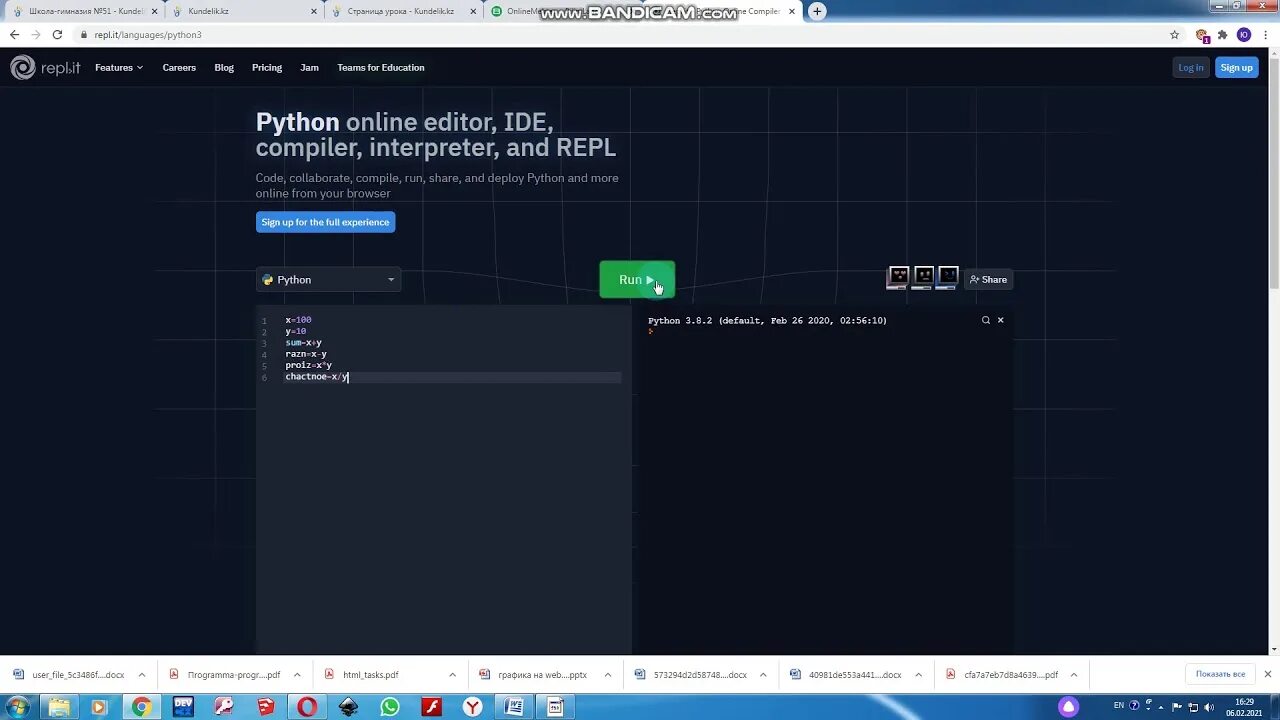The width and height of the screenshot is (1280, 720).
Task: Reload the current page
Action: pos(57,34)
